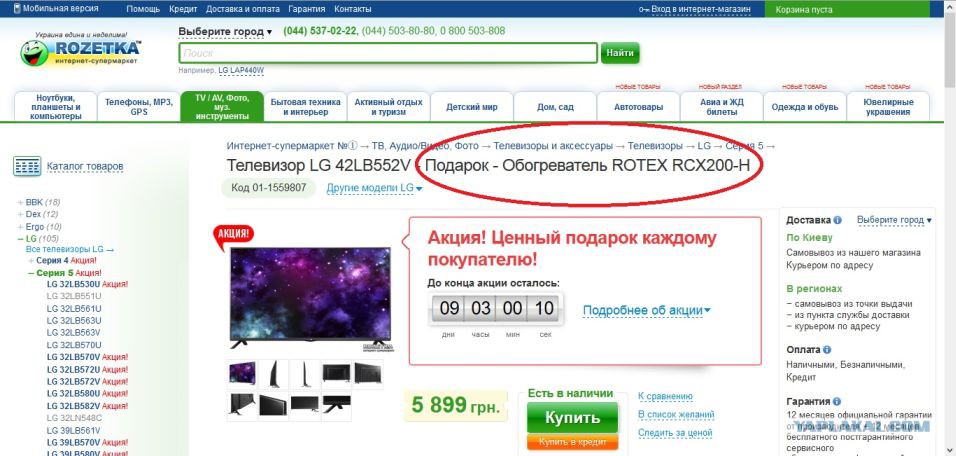Collapse the LG brand tree node
This screenshot has height=456, width=956.
tap(20, 239)
